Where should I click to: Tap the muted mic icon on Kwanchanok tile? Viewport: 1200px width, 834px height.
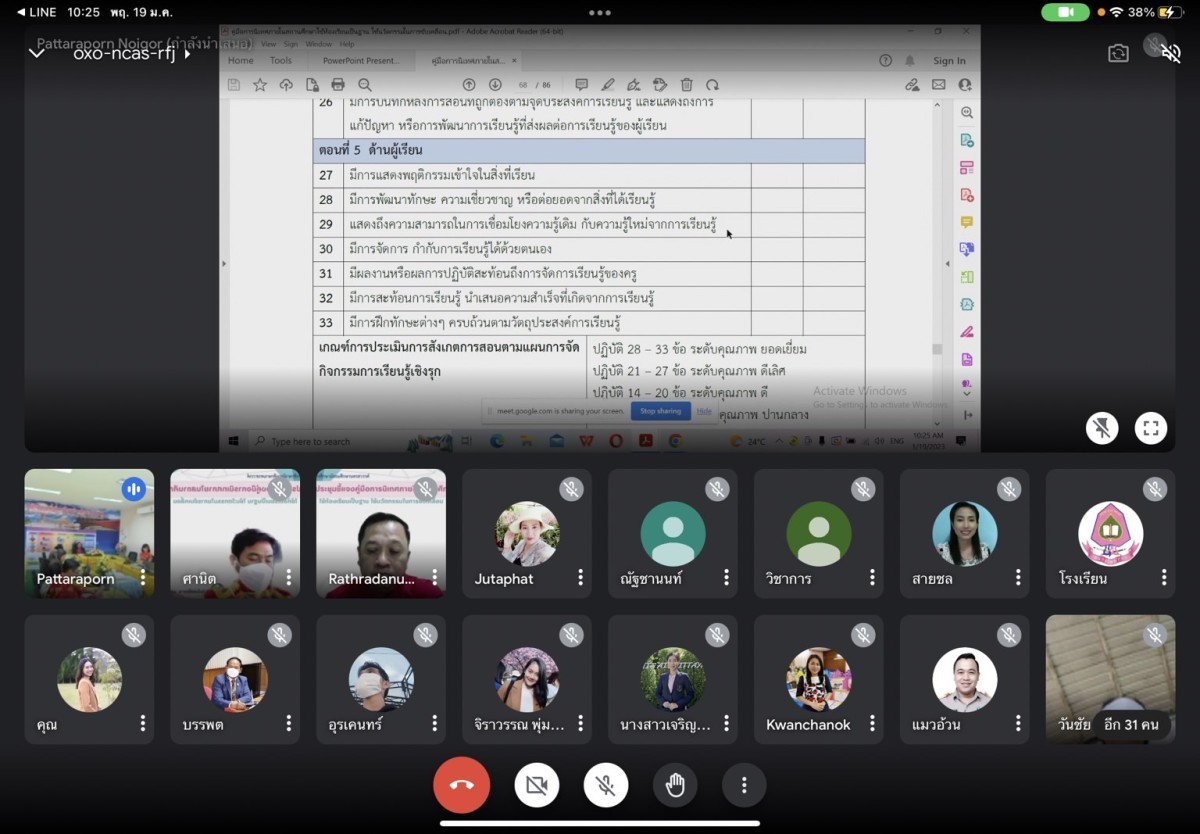click(863, 635)
